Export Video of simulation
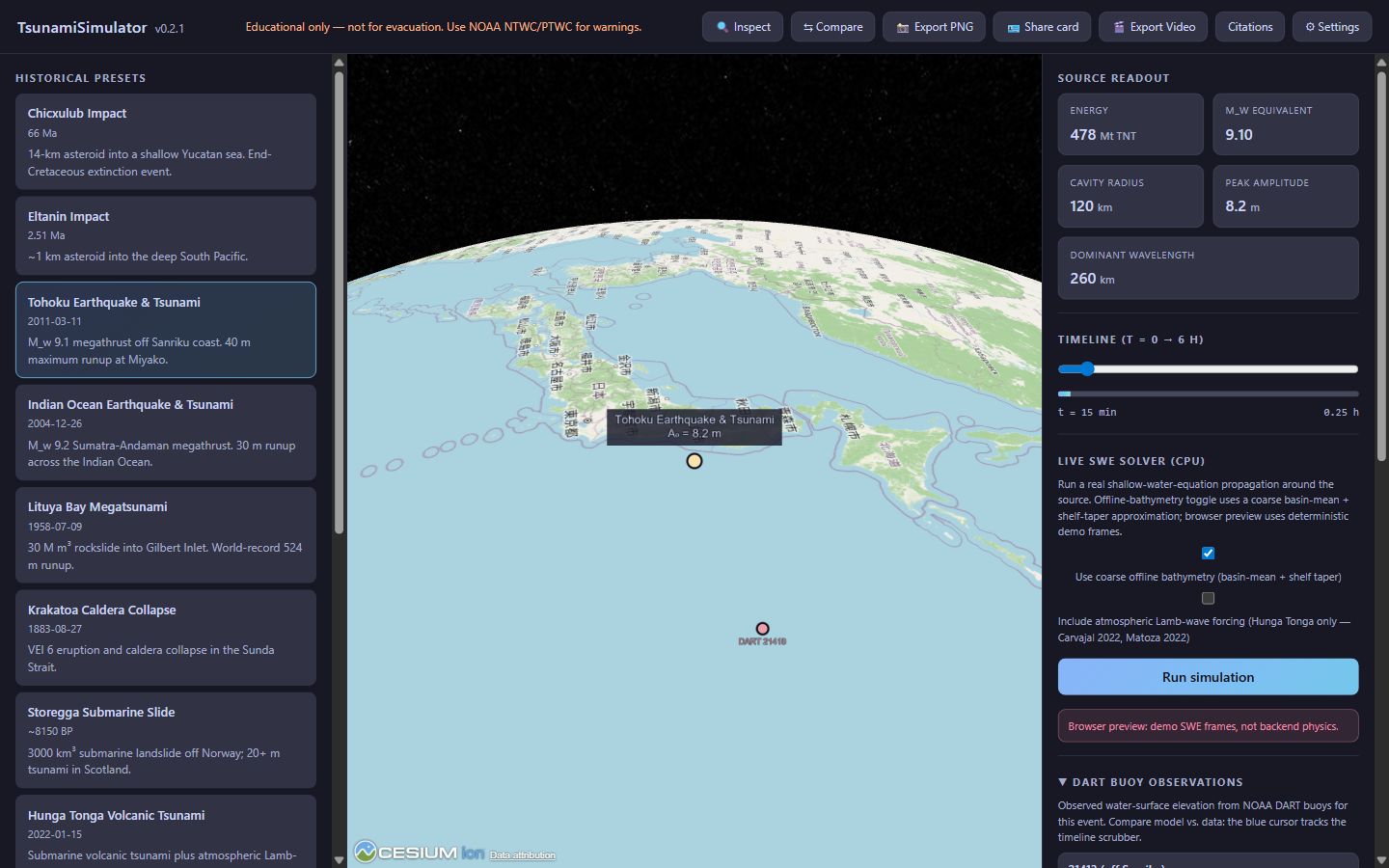 (1153, 27)
